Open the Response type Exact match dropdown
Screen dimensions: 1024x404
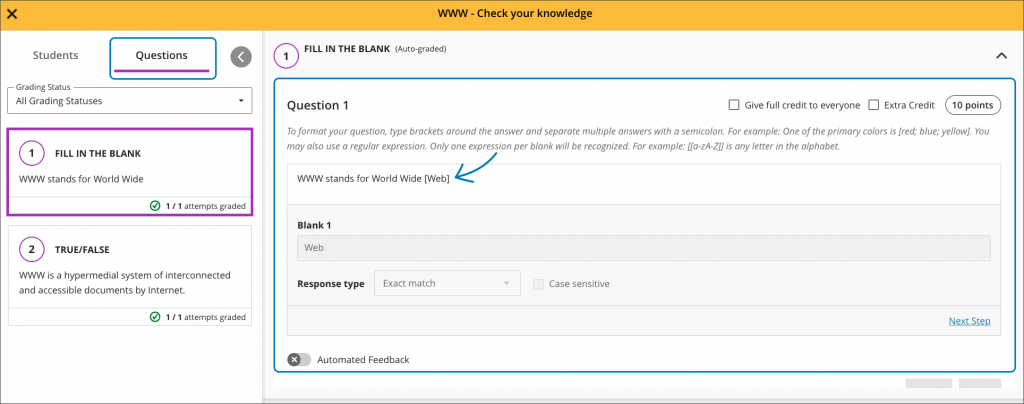pos(447,283)
